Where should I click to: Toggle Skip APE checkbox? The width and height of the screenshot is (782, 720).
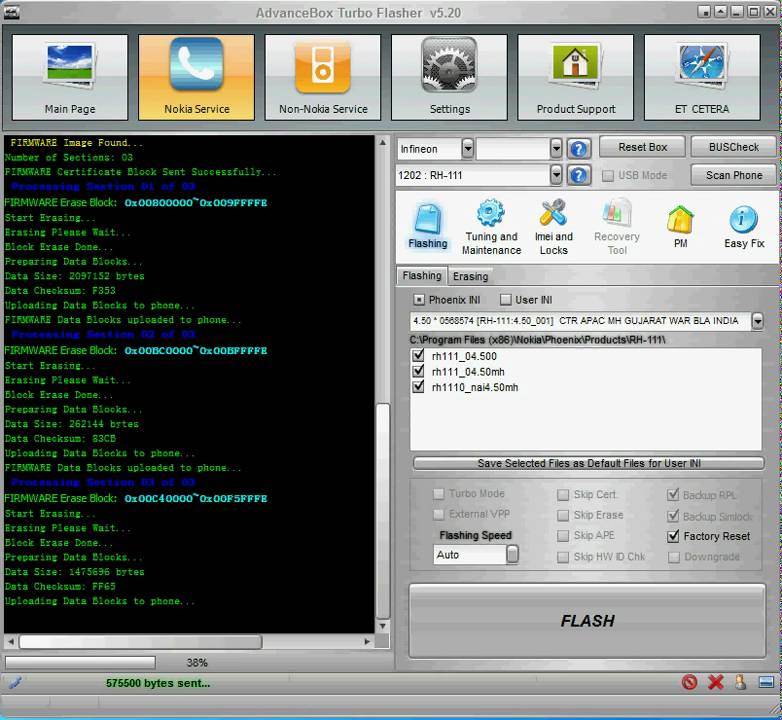[563, 536]
